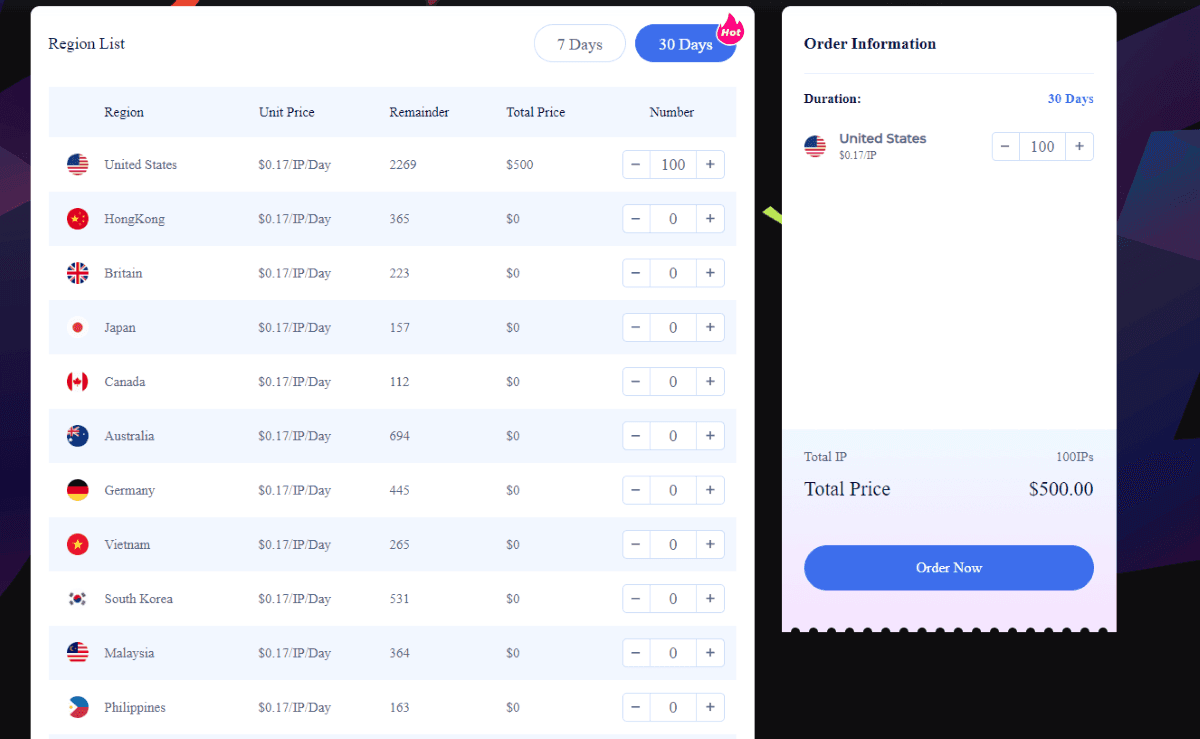Click the Japan flag icon
The image size is (1200, 739).
[x=78, y=328]
